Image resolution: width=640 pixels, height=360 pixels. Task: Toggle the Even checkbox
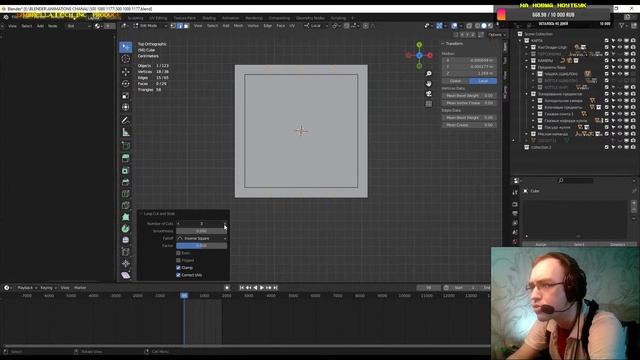point(178,253)
